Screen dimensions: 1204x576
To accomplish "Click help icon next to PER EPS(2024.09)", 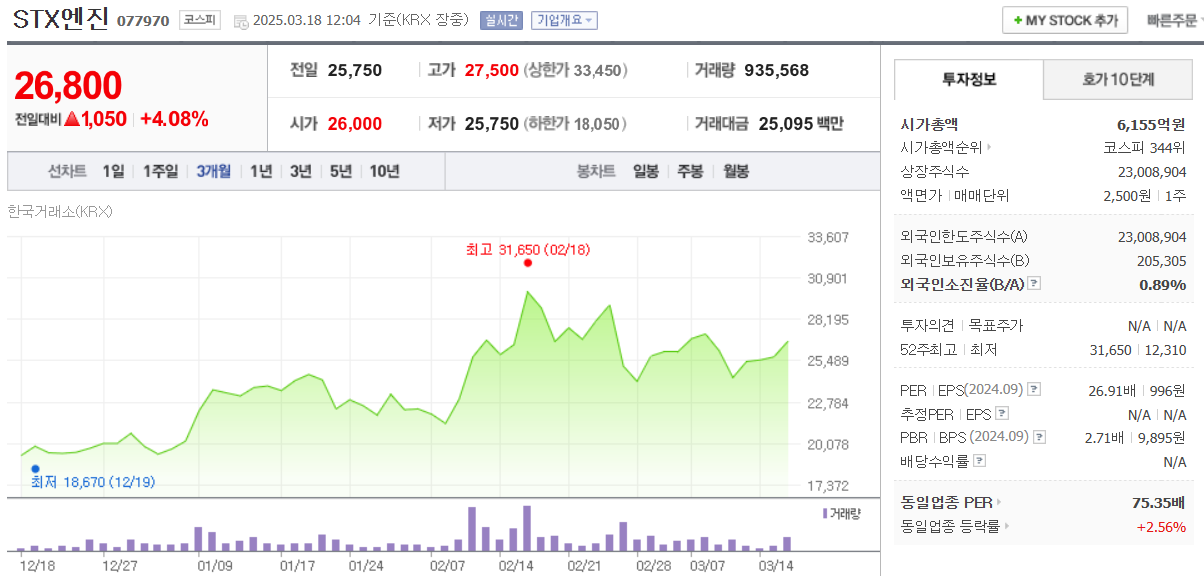I will tap(1034, 389).
